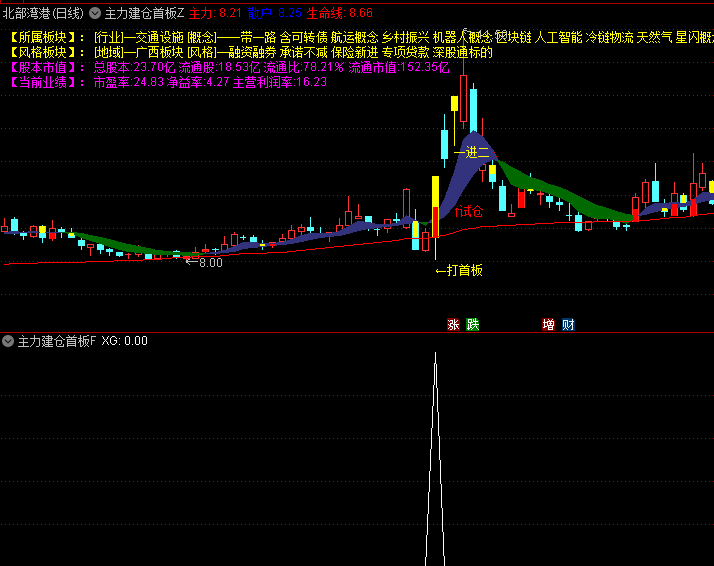Click the red 涨 marker icon

453,325
